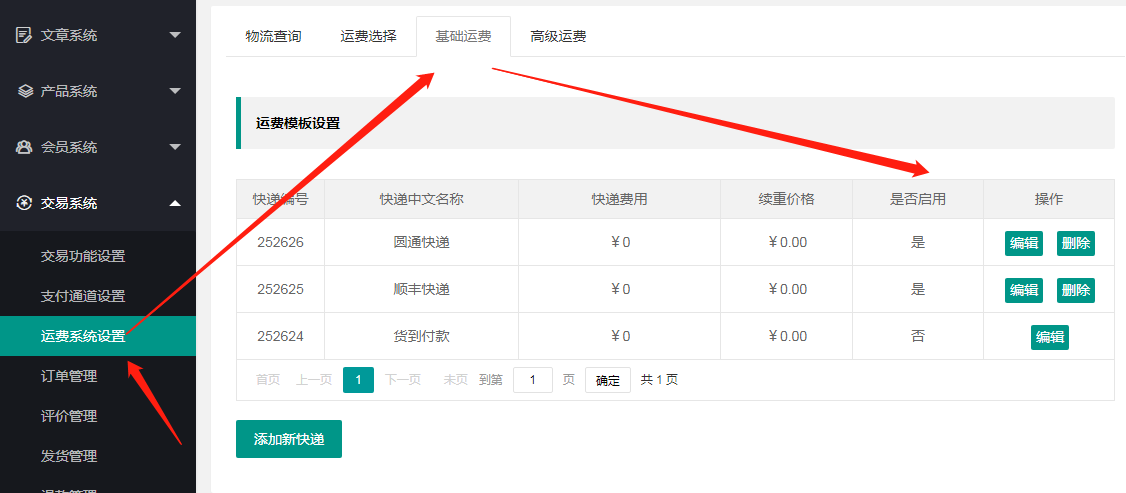Open 订单管理 in the sidebar
The width and height of the screenshot is (1126, 493).
tap(69, 376)
